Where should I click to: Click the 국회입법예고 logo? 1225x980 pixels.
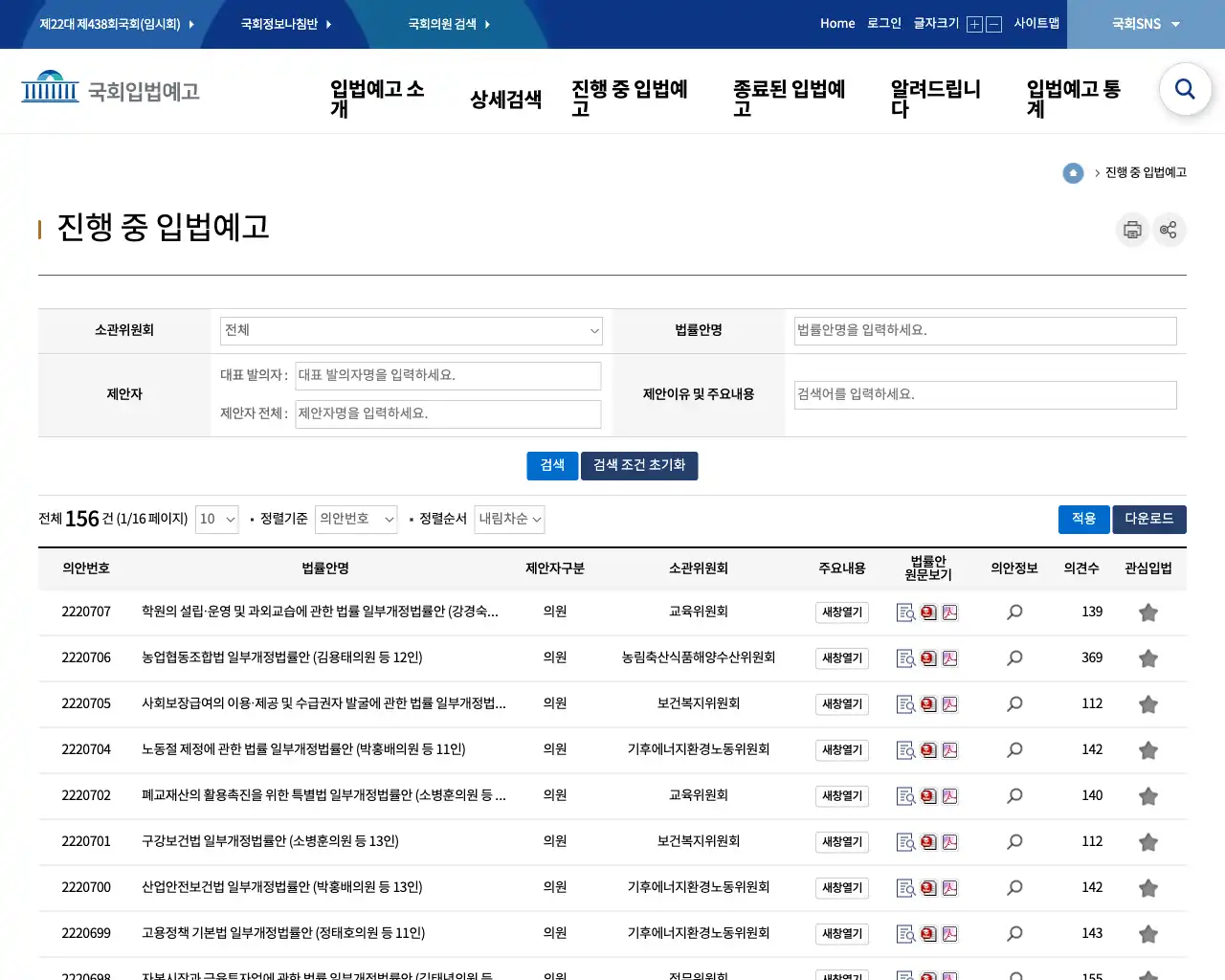[111, 90]
